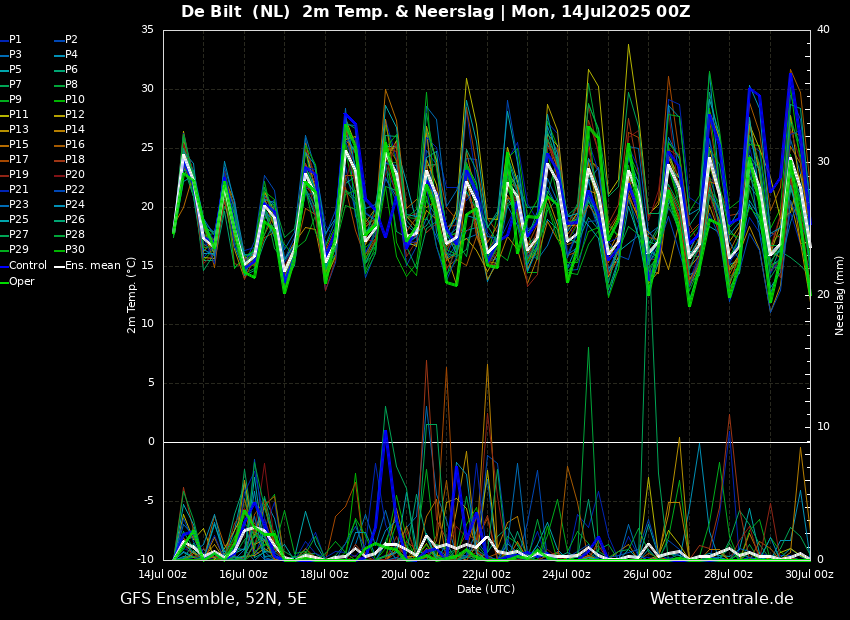Click the 14Jul 00z date tick label

click(162, 574)
